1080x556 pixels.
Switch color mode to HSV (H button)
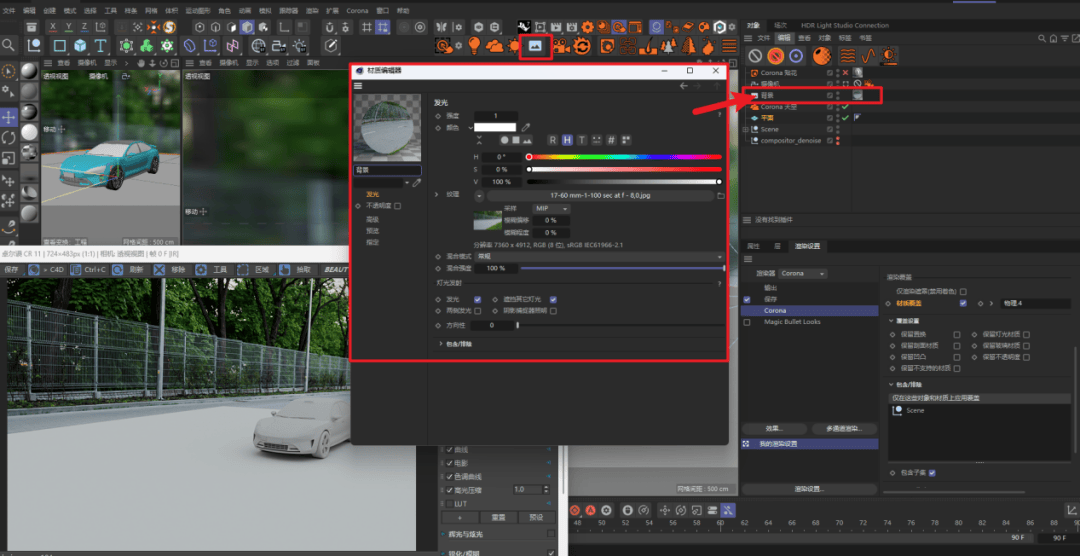(567, 140)
